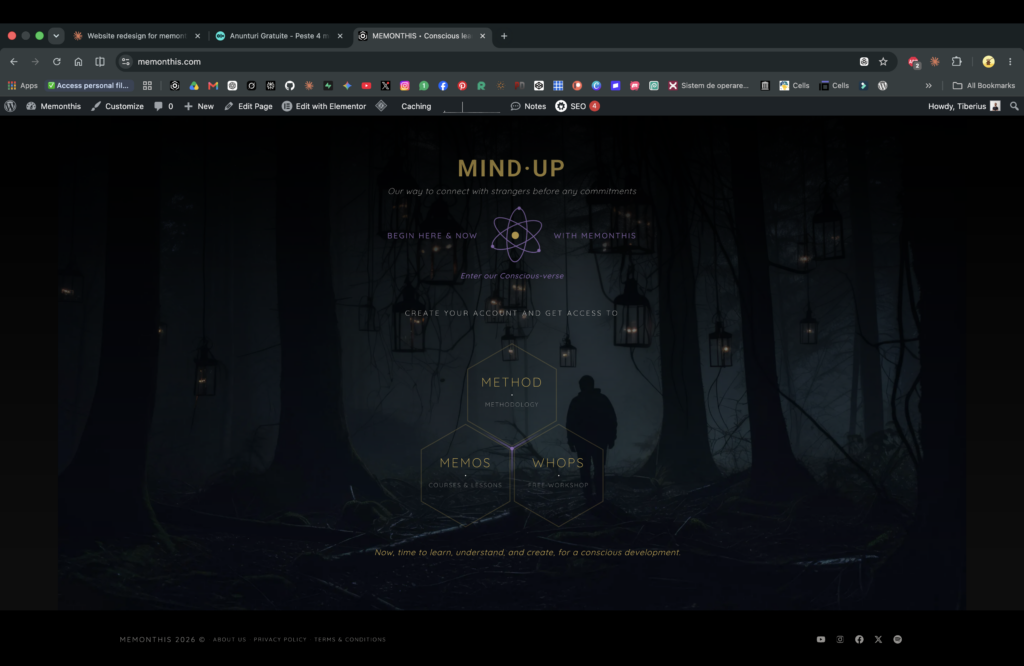Switch to Website redesign for memonthis tab

pyautogui.click(x=137, y=36)
